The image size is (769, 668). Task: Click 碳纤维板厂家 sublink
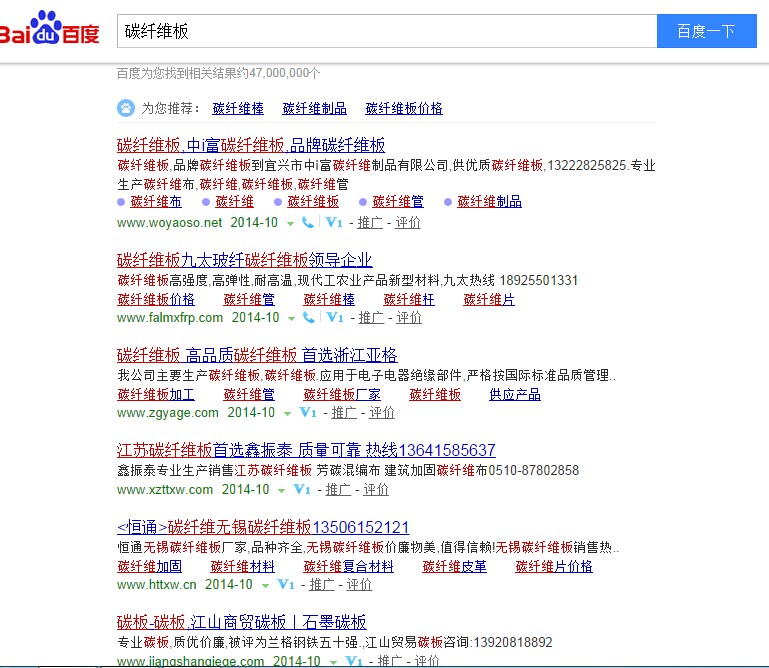coord(342,394)
